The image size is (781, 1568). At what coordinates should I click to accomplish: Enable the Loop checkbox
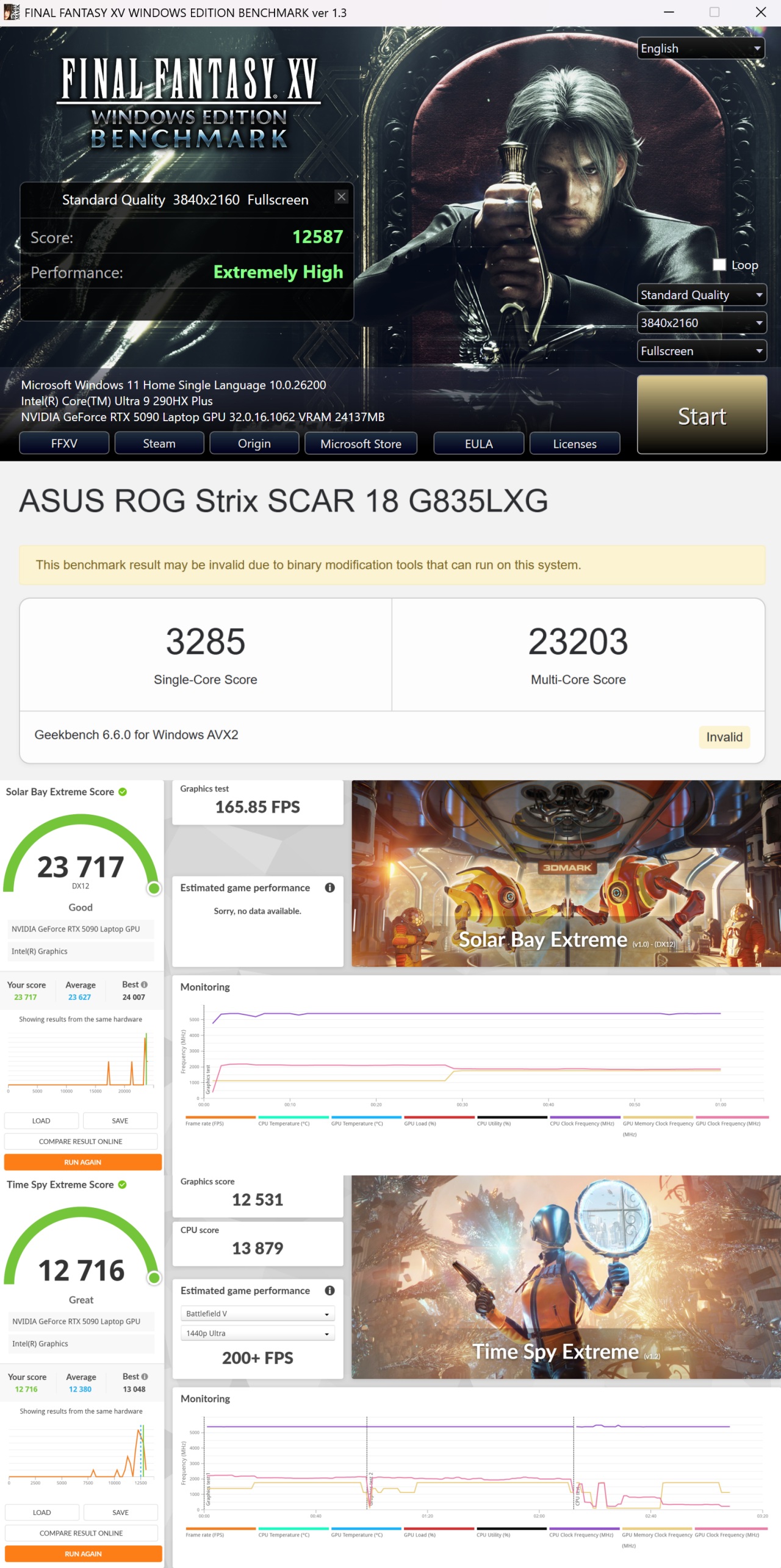[x=719, y=264]
